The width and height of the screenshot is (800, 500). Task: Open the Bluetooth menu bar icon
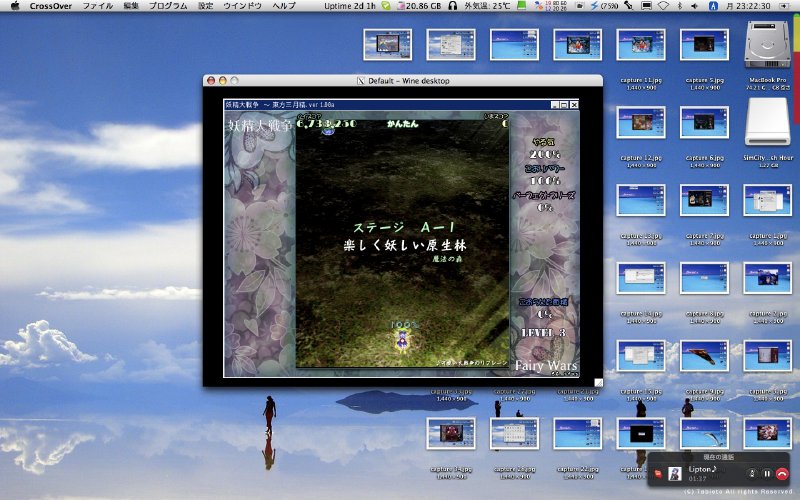(x=680, y=6)
